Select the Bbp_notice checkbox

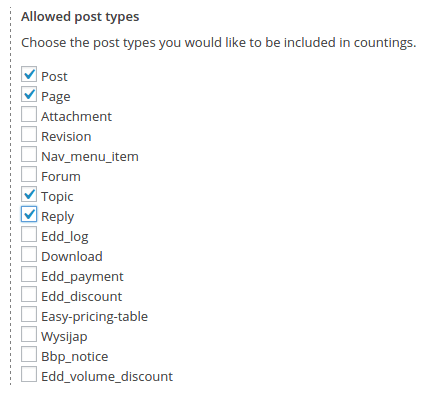(x=29, y=354)
